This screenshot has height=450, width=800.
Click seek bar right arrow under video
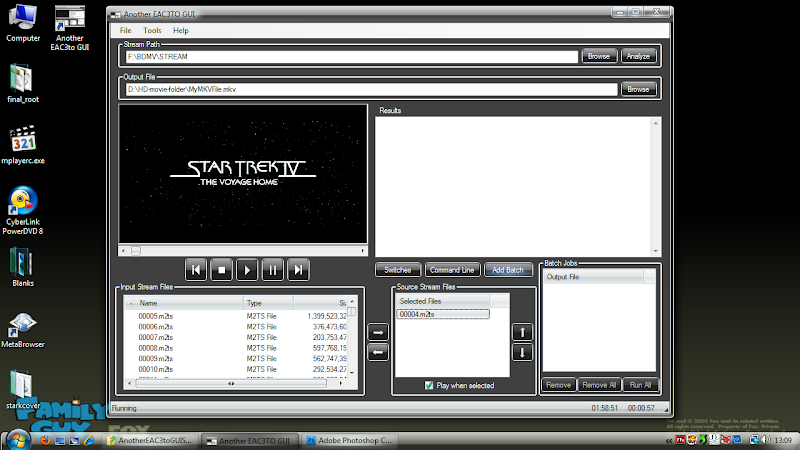click(x=363, y=251)
